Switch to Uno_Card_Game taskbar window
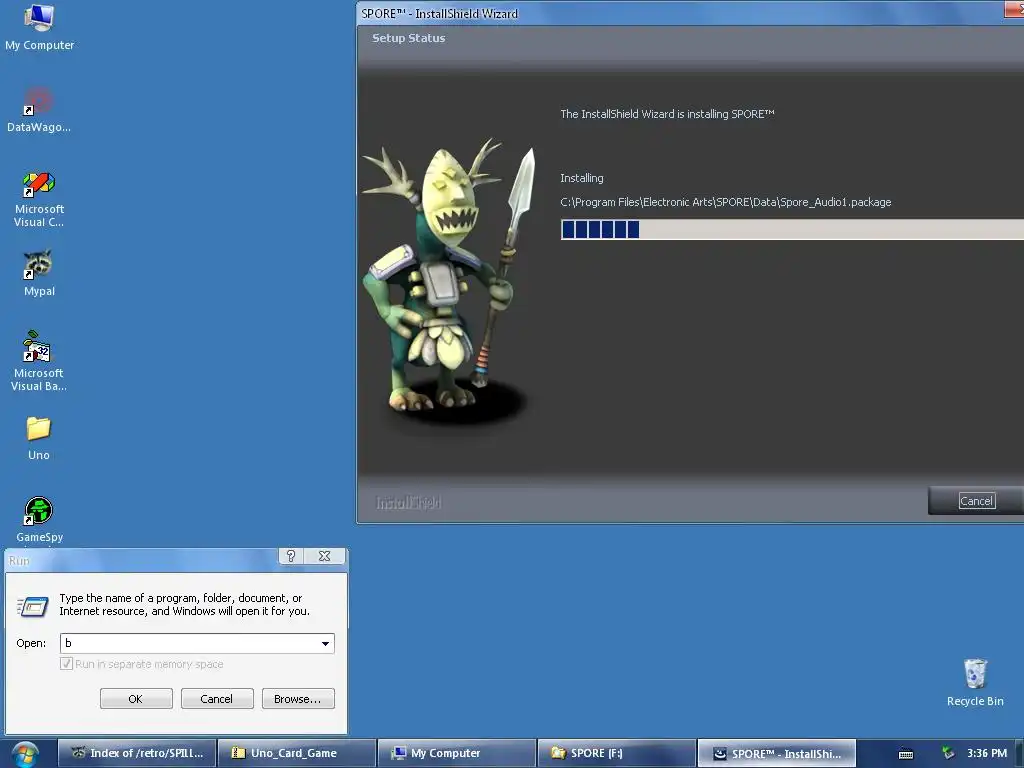This screenshot has height=768, width=1024. (x=296, y=753)
